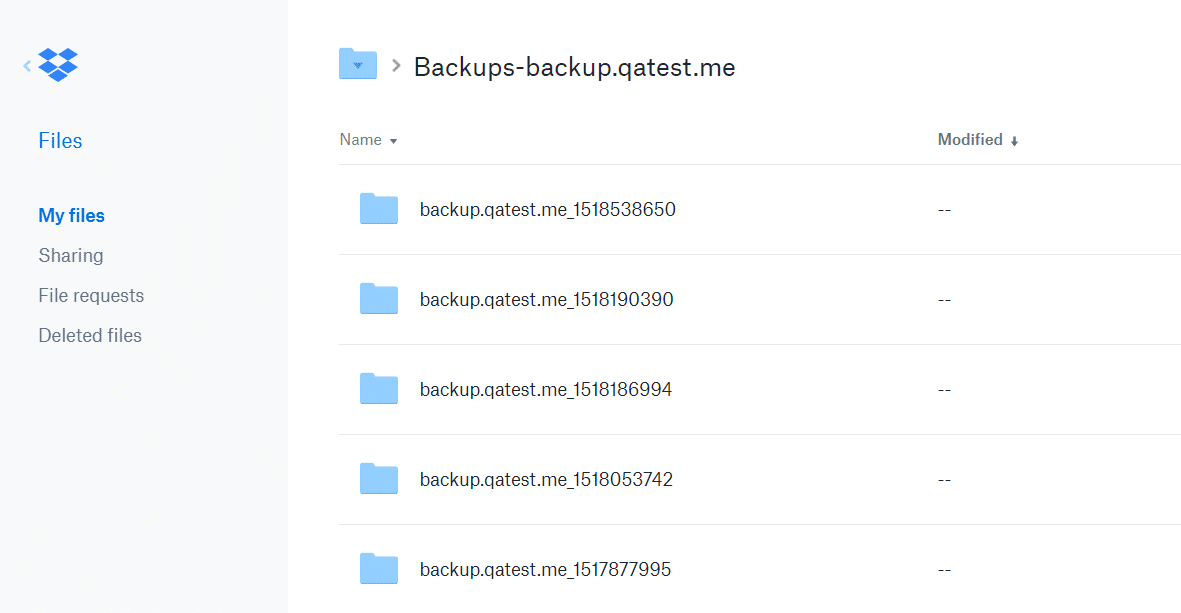The width and height of the screenshot is (1181, 613).
Task: Open the Files heading link
Action: click(x=60, y=141)
